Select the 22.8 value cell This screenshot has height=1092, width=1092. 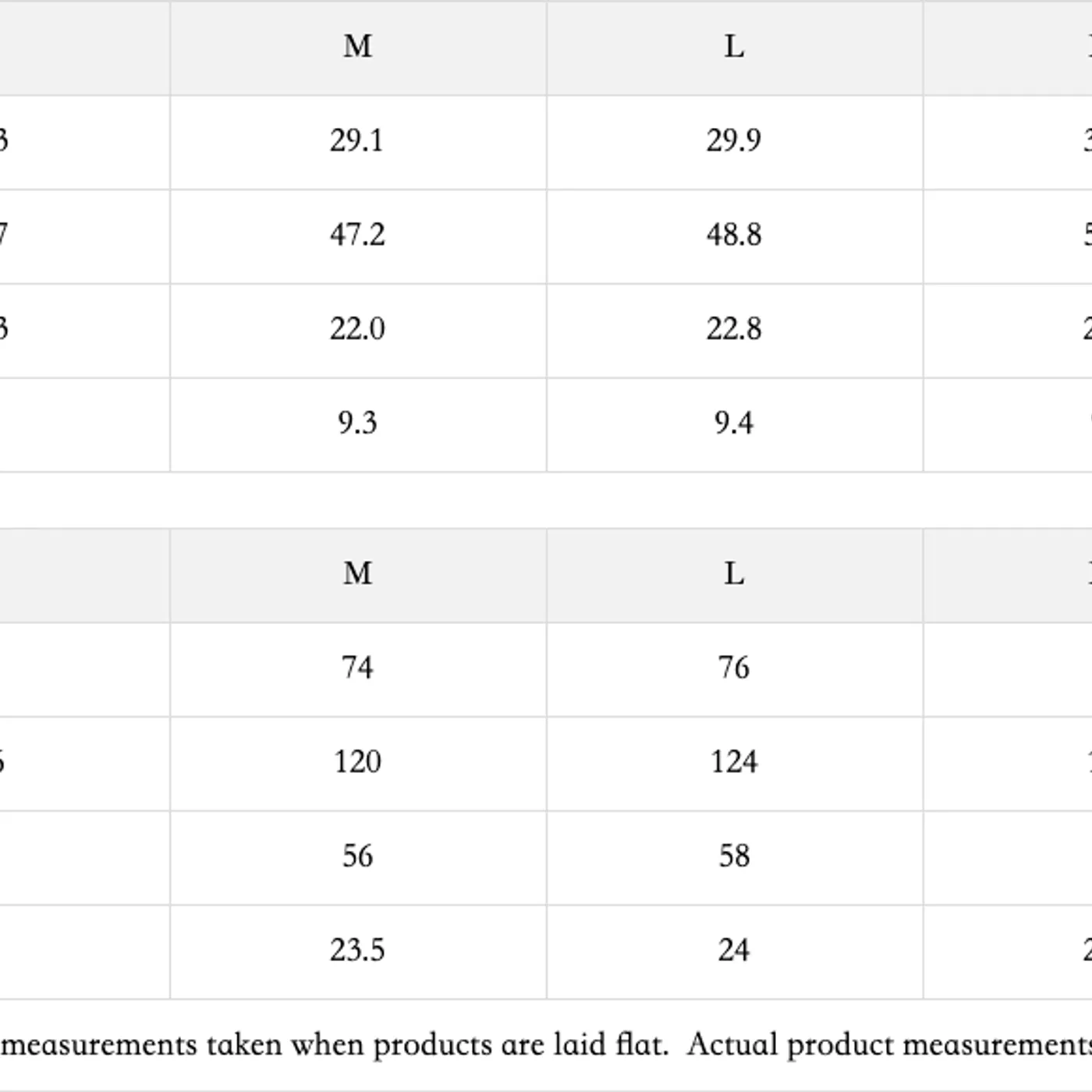734,330
